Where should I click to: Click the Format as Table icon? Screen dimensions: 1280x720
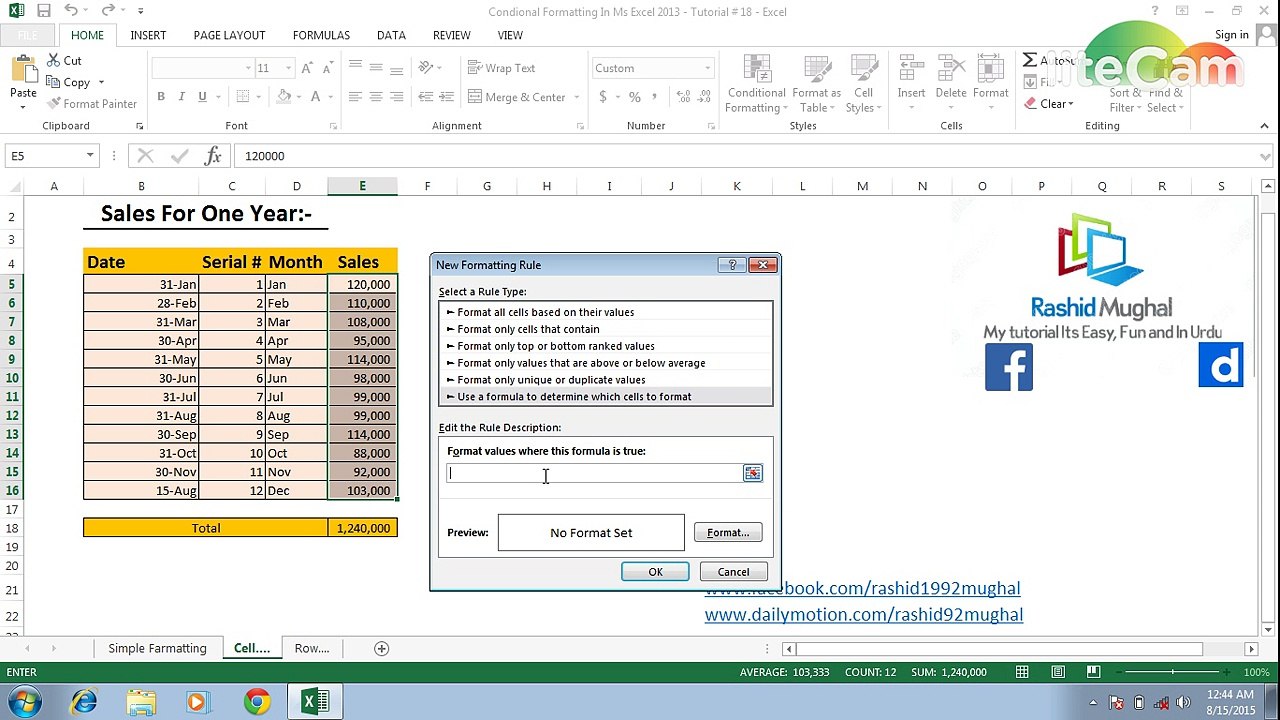816,84
